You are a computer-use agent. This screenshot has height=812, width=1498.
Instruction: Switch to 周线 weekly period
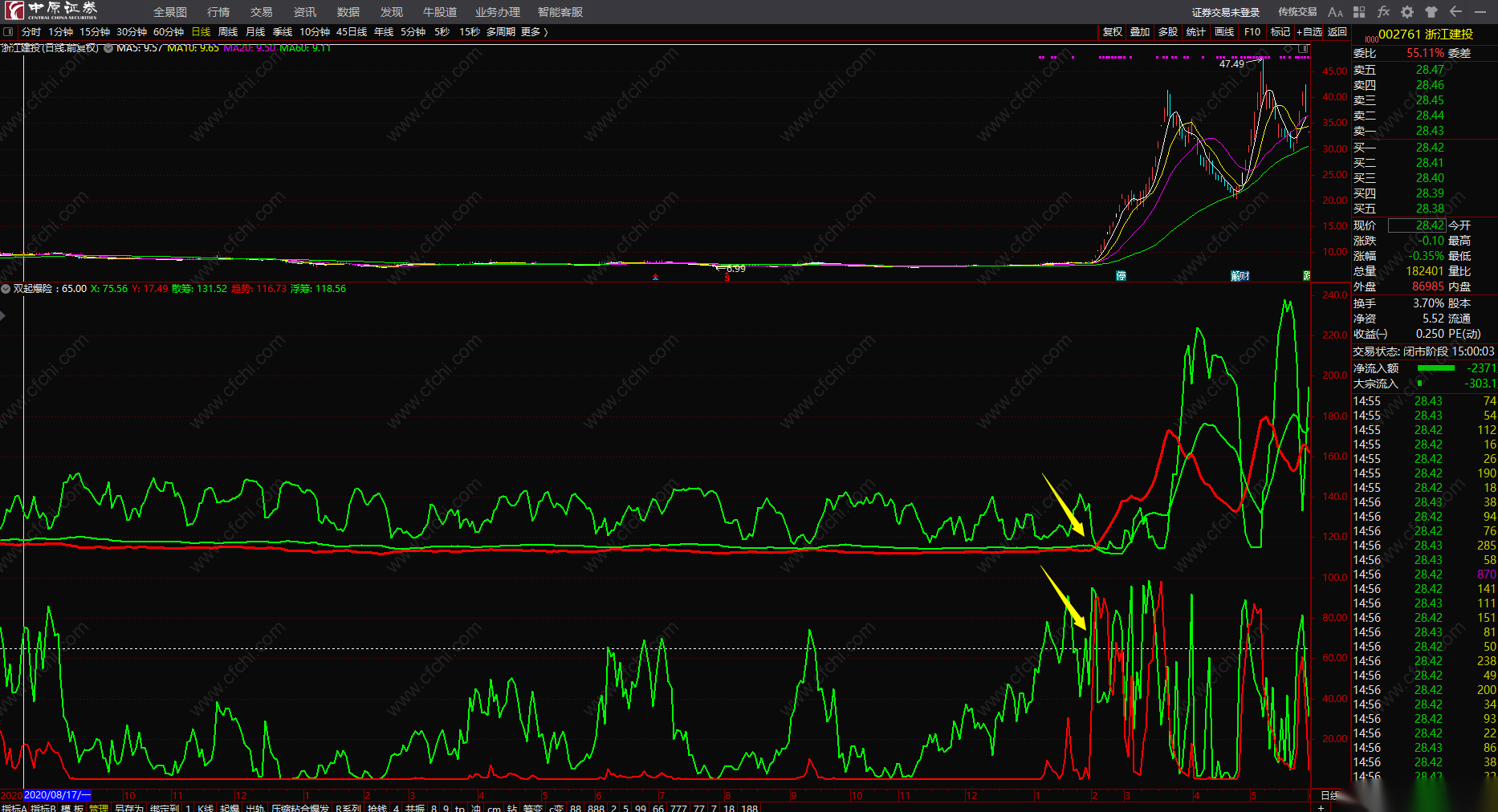coord(228,32)
